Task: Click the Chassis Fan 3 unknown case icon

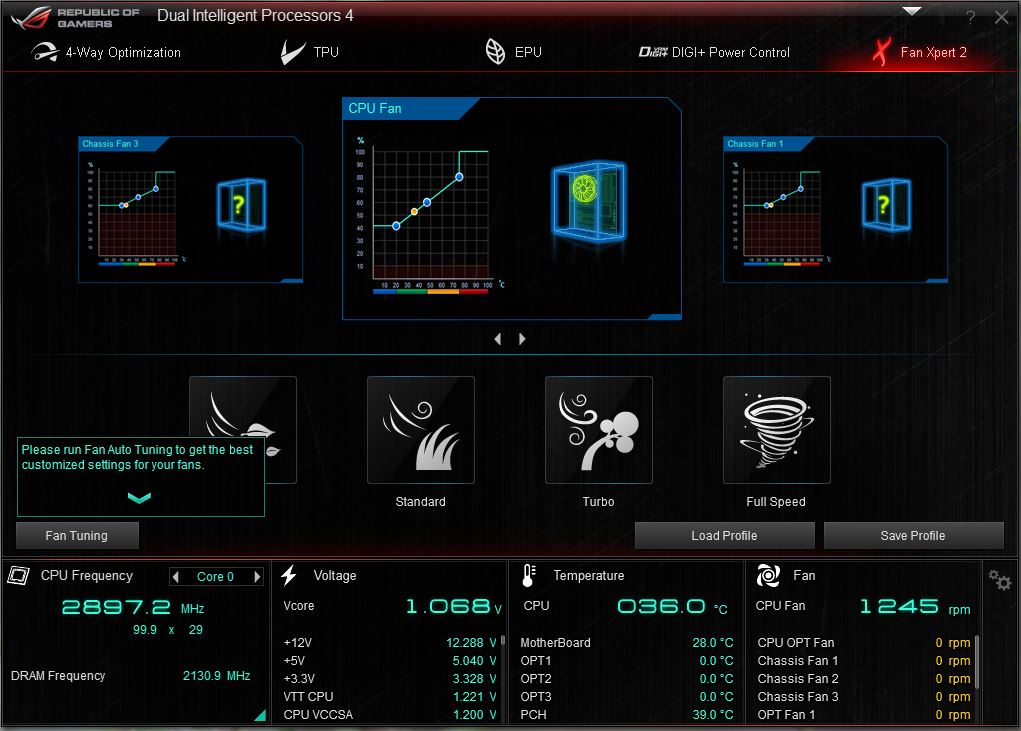Action: pos(241,205)
